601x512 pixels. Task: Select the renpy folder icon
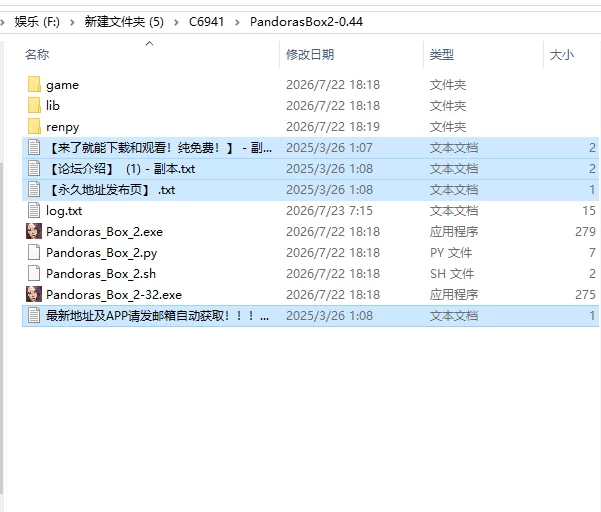34,126
